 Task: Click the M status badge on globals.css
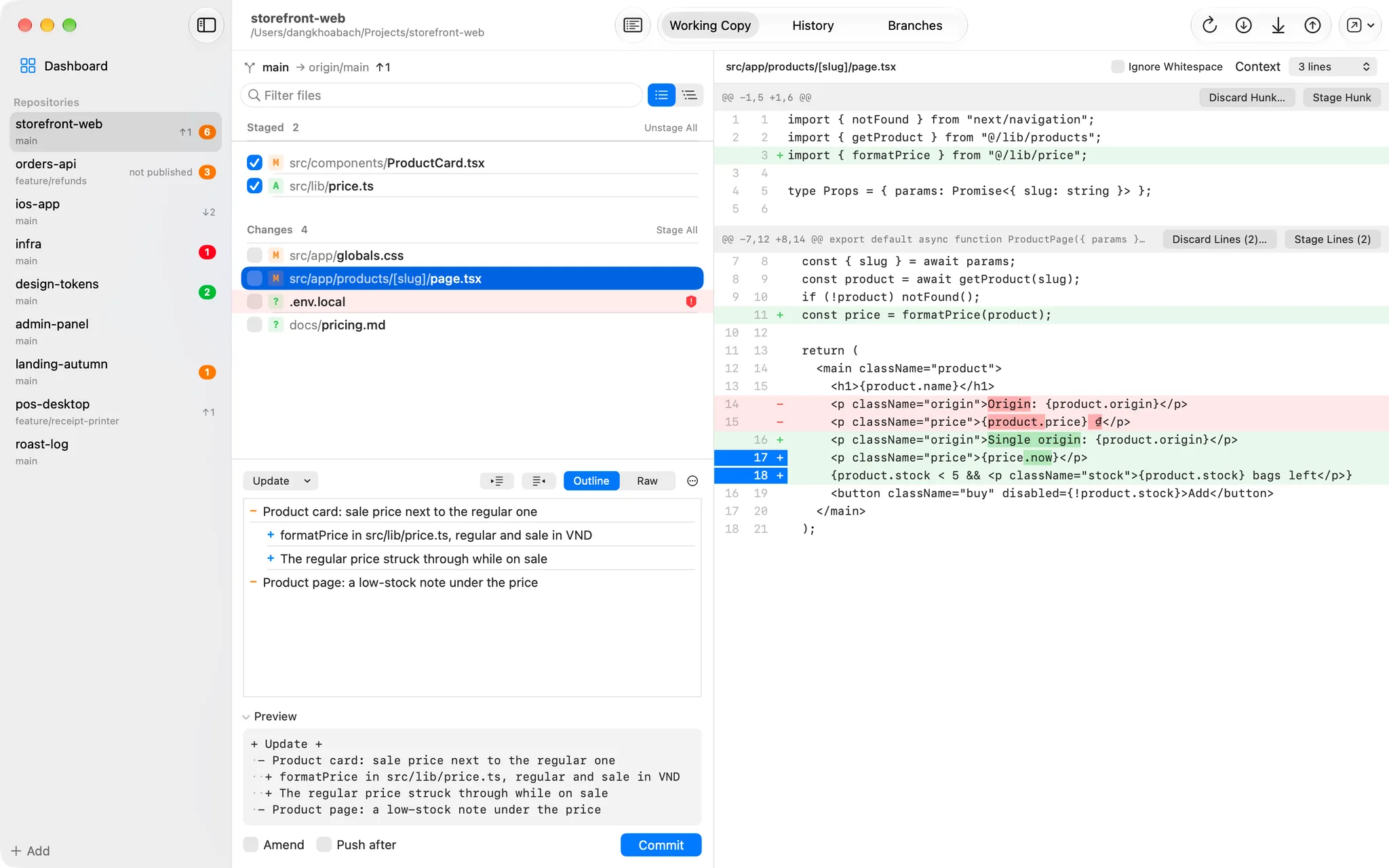(x=275, y=256)
